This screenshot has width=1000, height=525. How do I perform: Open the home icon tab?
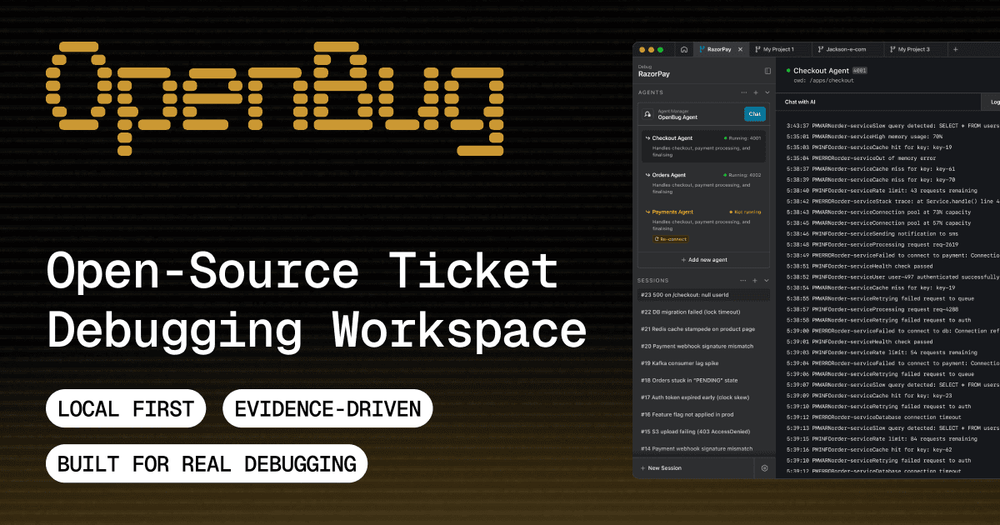[x=684, y=49]
